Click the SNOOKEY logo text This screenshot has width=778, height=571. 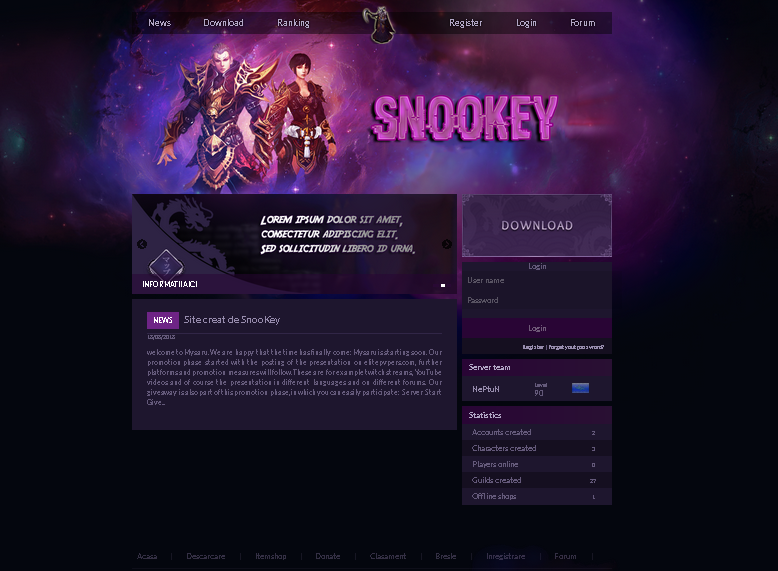coord(465,118)
